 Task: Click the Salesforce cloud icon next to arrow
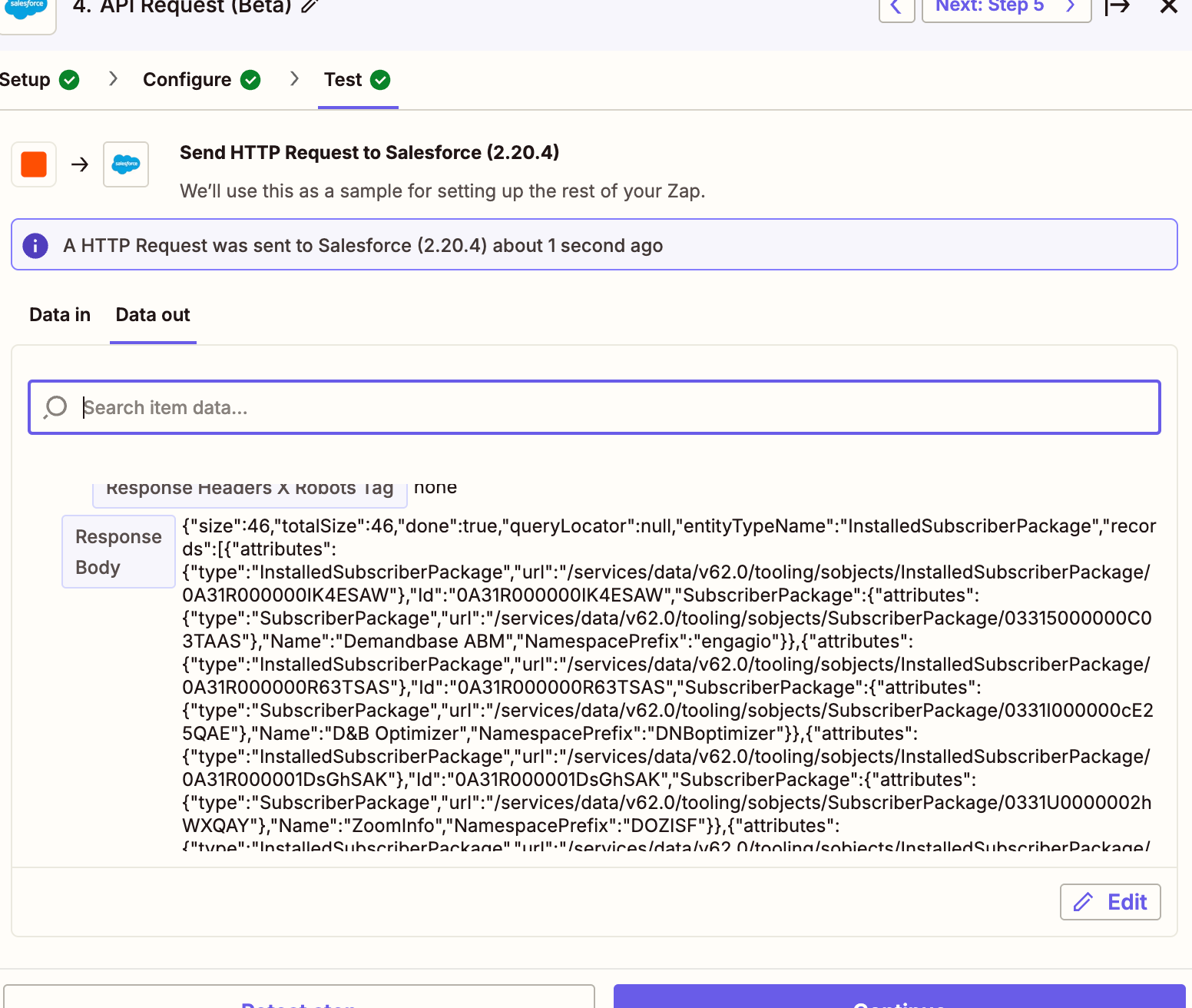(x=126, y=164)
